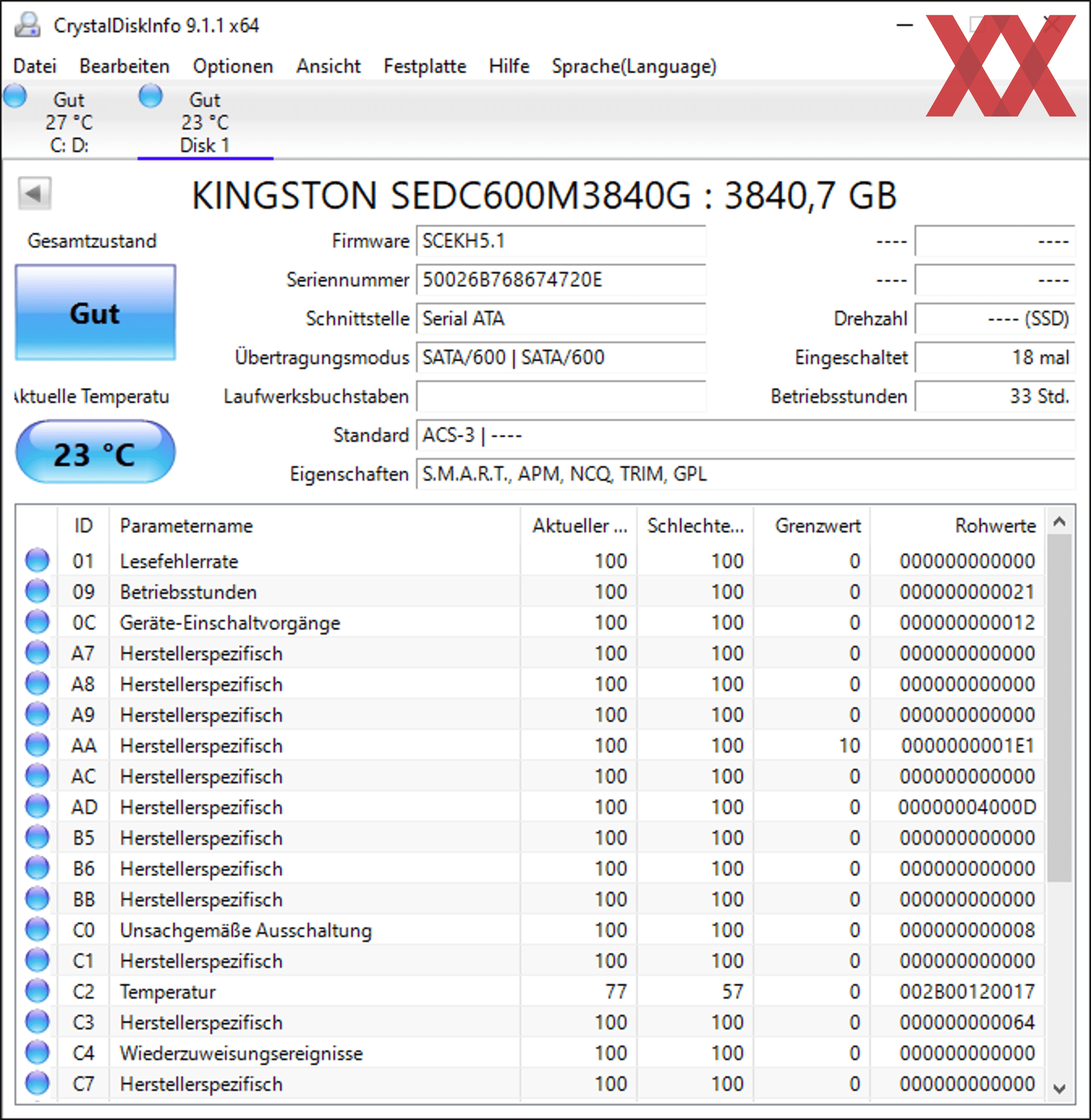Click the empty Laufwerksbuchstaben field
The width and height of the screenshot is (1091, 1120).
[561, 397]
